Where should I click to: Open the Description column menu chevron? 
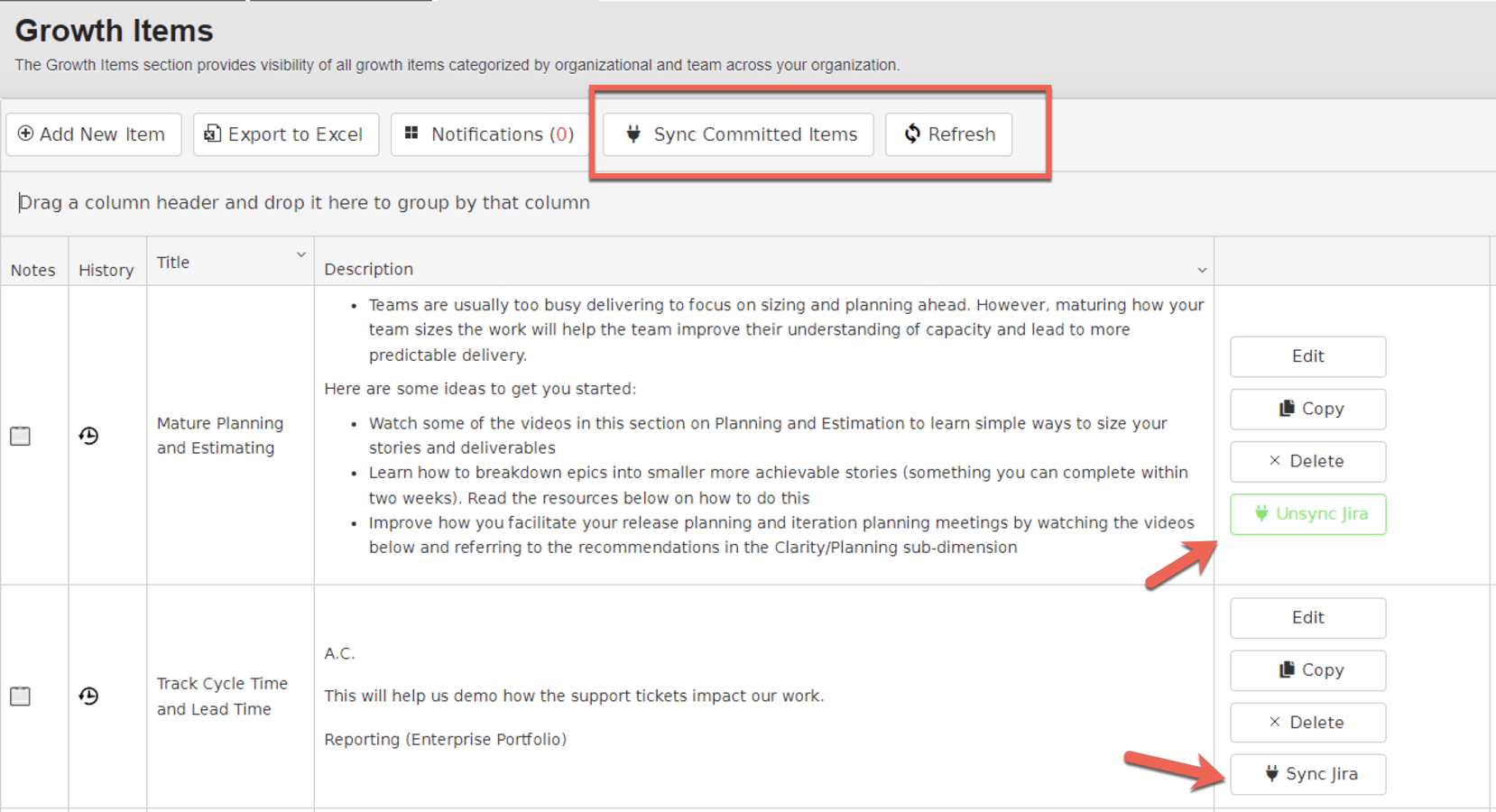tap(1201, 269)
